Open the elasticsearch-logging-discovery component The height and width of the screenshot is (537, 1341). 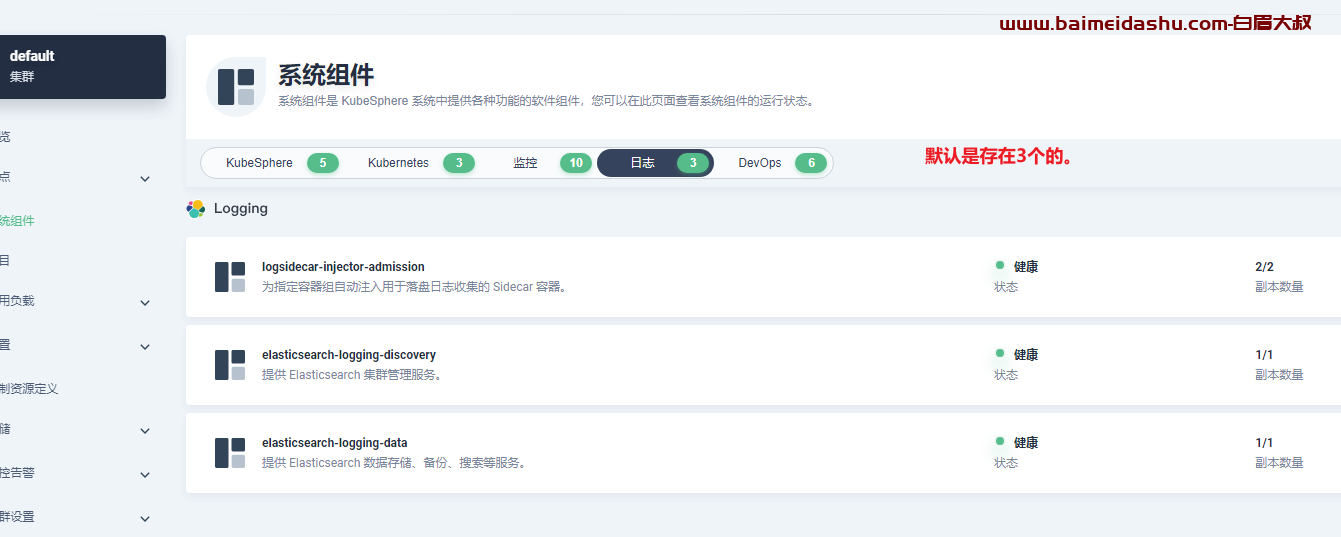349,355
